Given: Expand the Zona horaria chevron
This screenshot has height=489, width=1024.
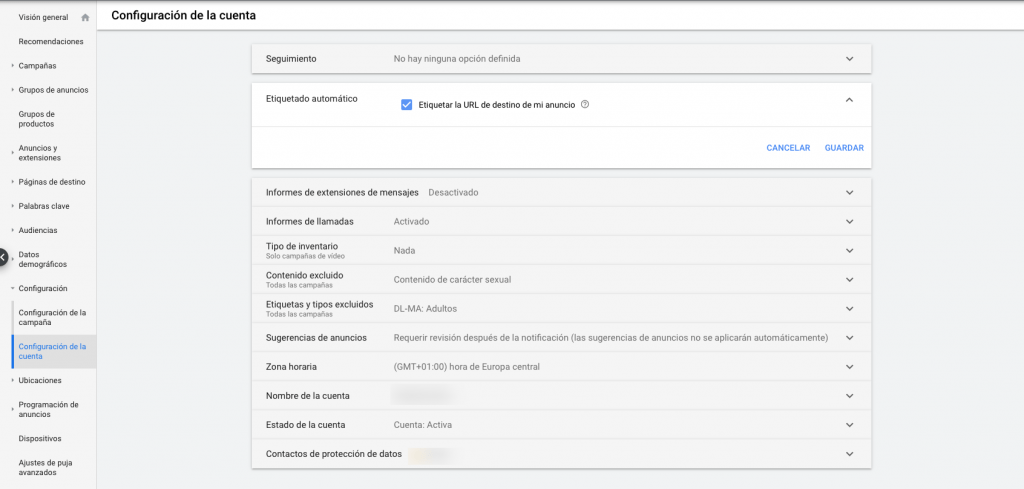Looking at the screenshot, I should click(x=849, y=367).
